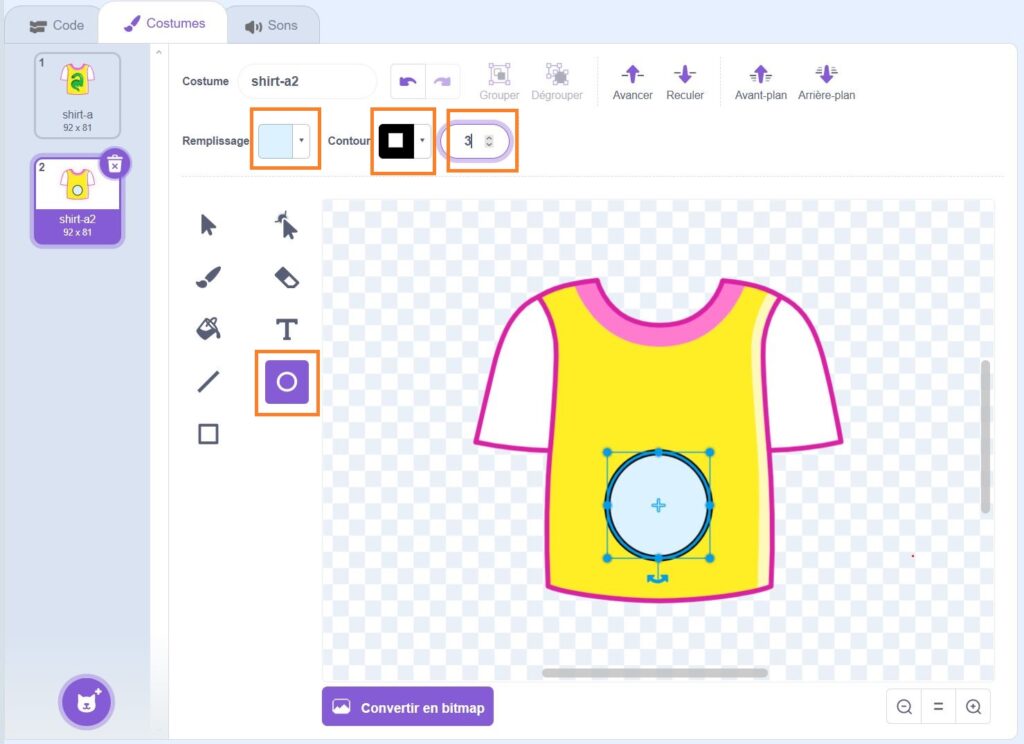Click the bottom-right selection handle of circle
1024x744 pixels.
(x=710, y=558)
